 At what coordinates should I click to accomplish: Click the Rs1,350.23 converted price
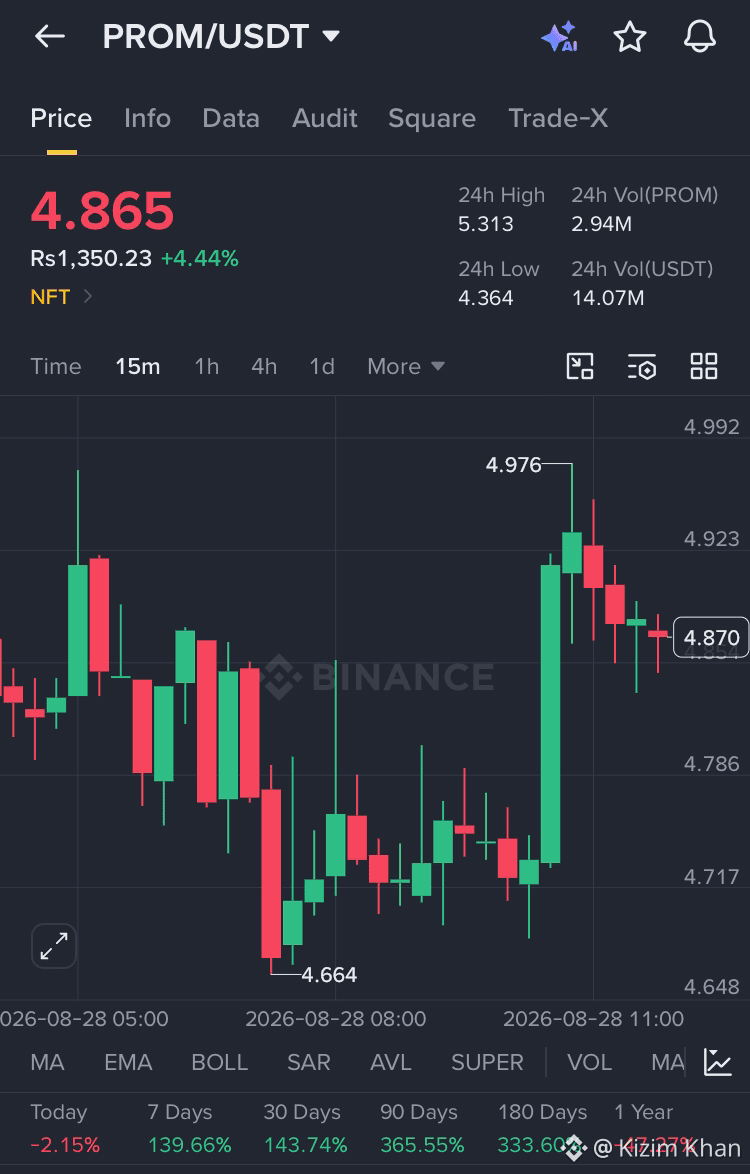[91, 258]
